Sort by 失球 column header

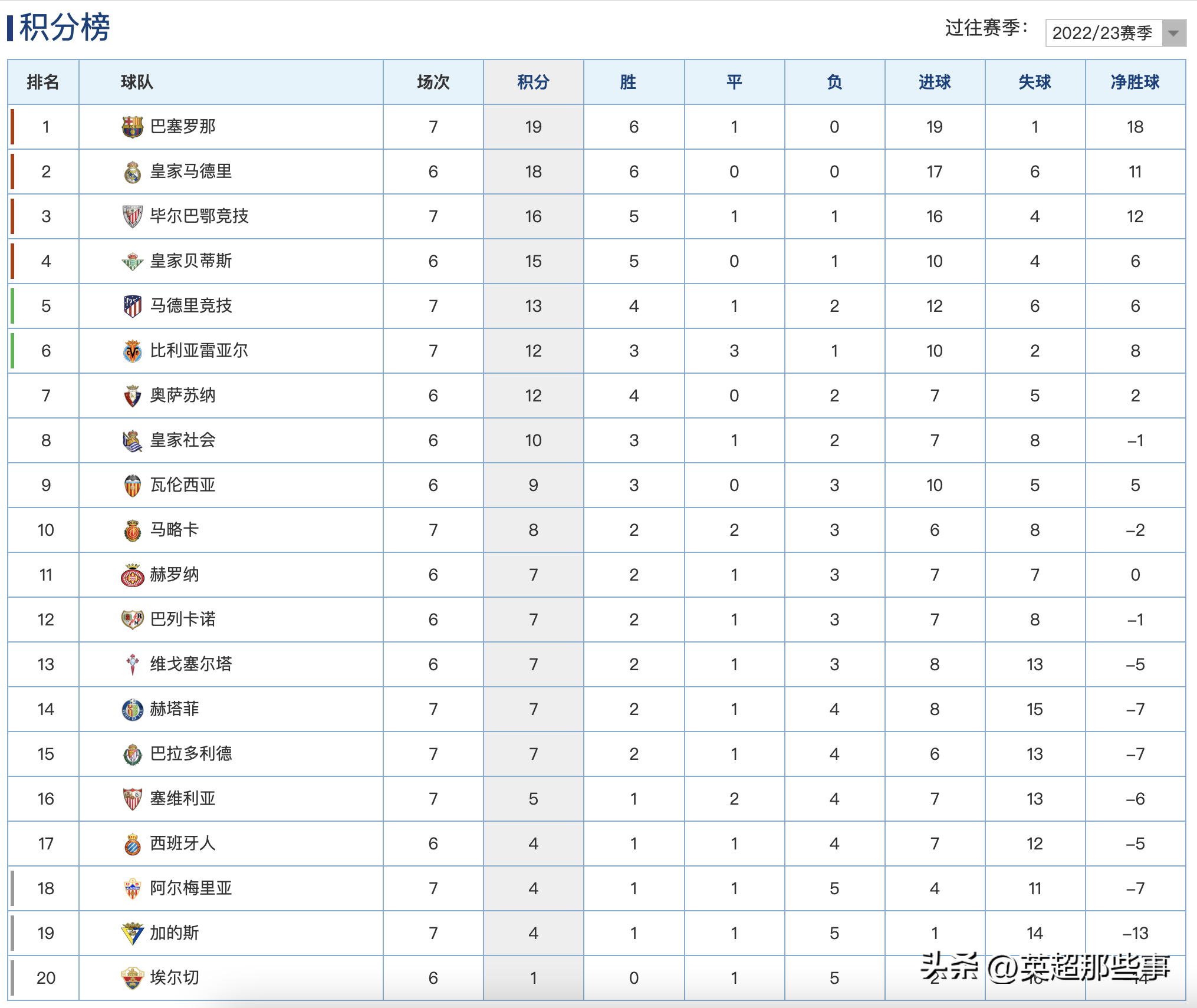[1035, 82]
